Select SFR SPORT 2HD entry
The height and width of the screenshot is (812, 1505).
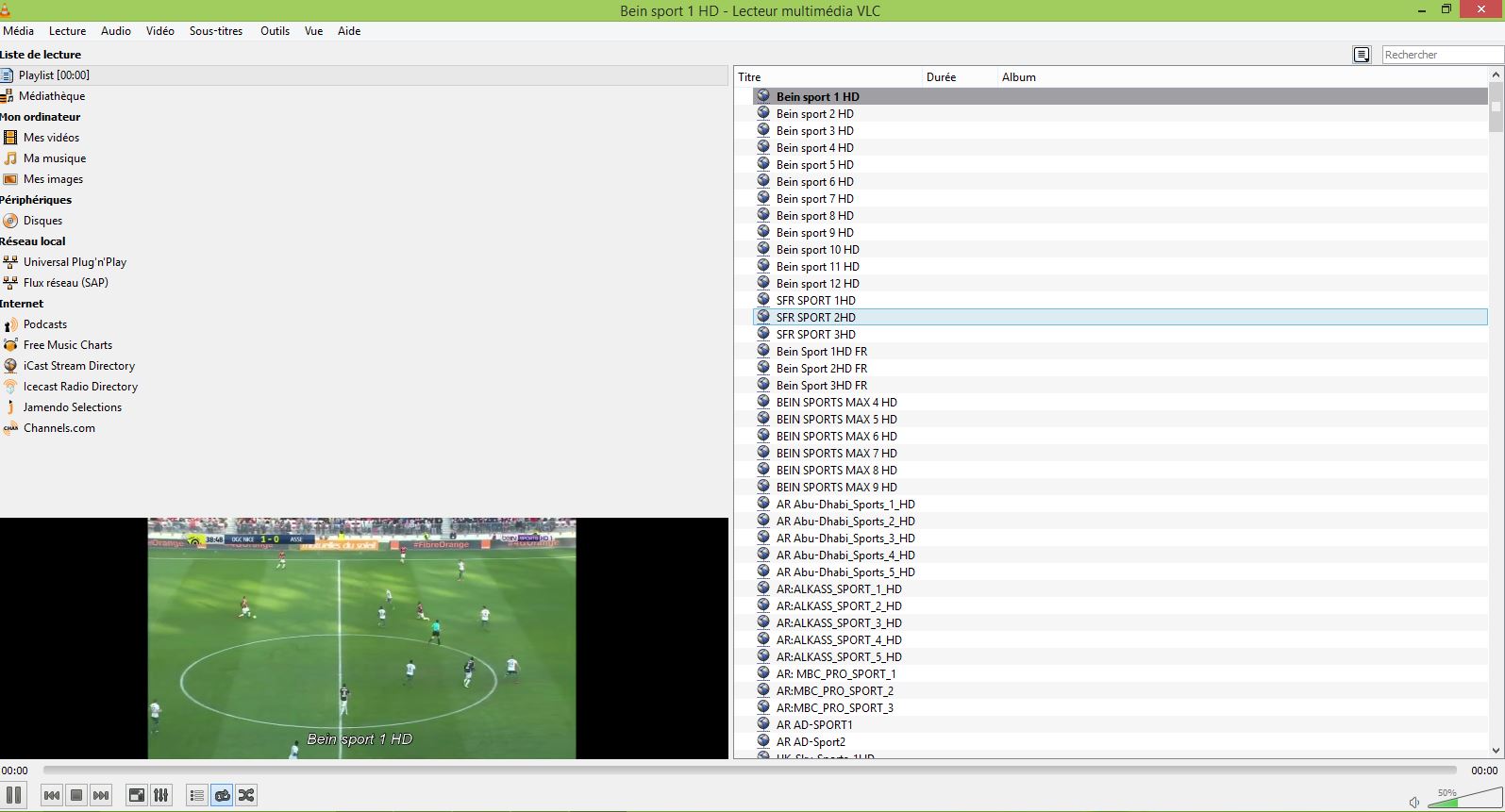tap(1120, 318)
